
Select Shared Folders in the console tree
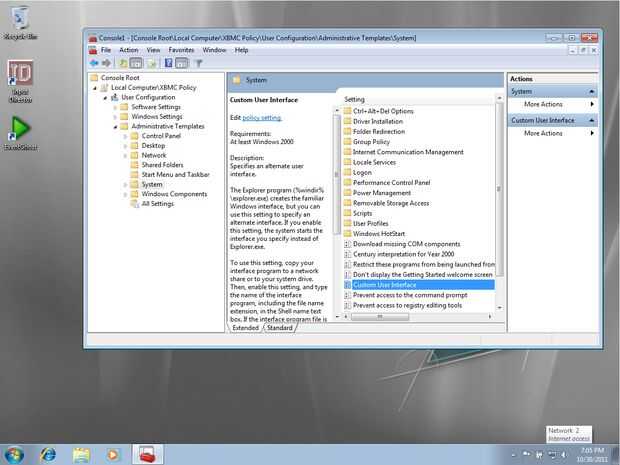coord(163,165)
